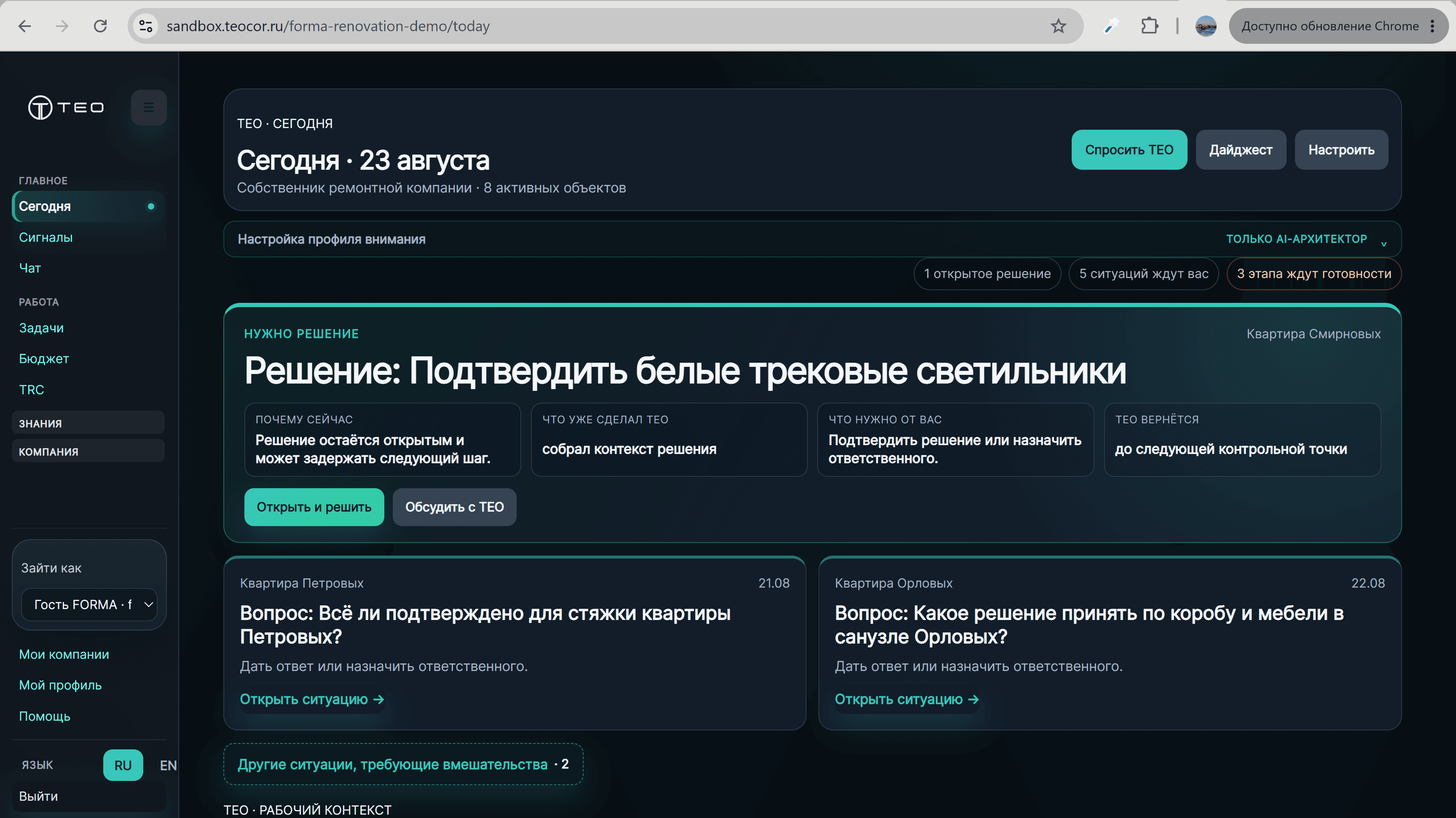Open situation link for Квартира Петровых
The height and width of the screenshot is (818, 1456).
tap(312, 699)
